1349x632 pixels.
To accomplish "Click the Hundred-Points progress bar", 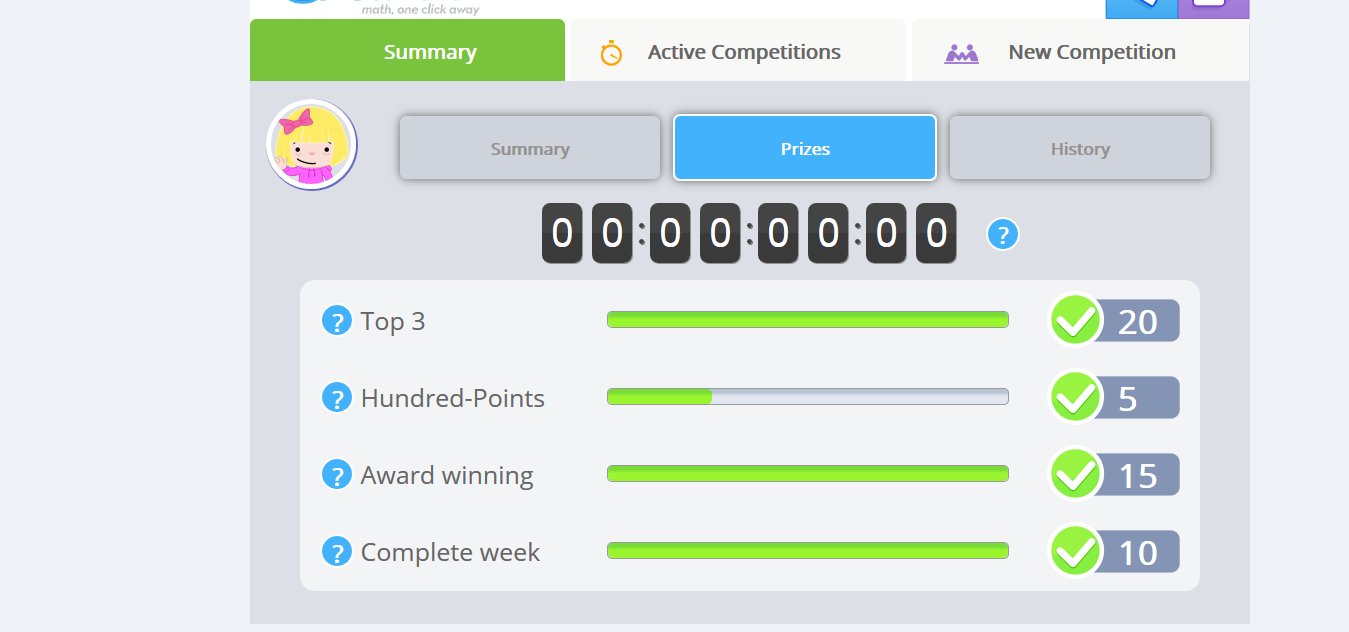I will 807,397.
